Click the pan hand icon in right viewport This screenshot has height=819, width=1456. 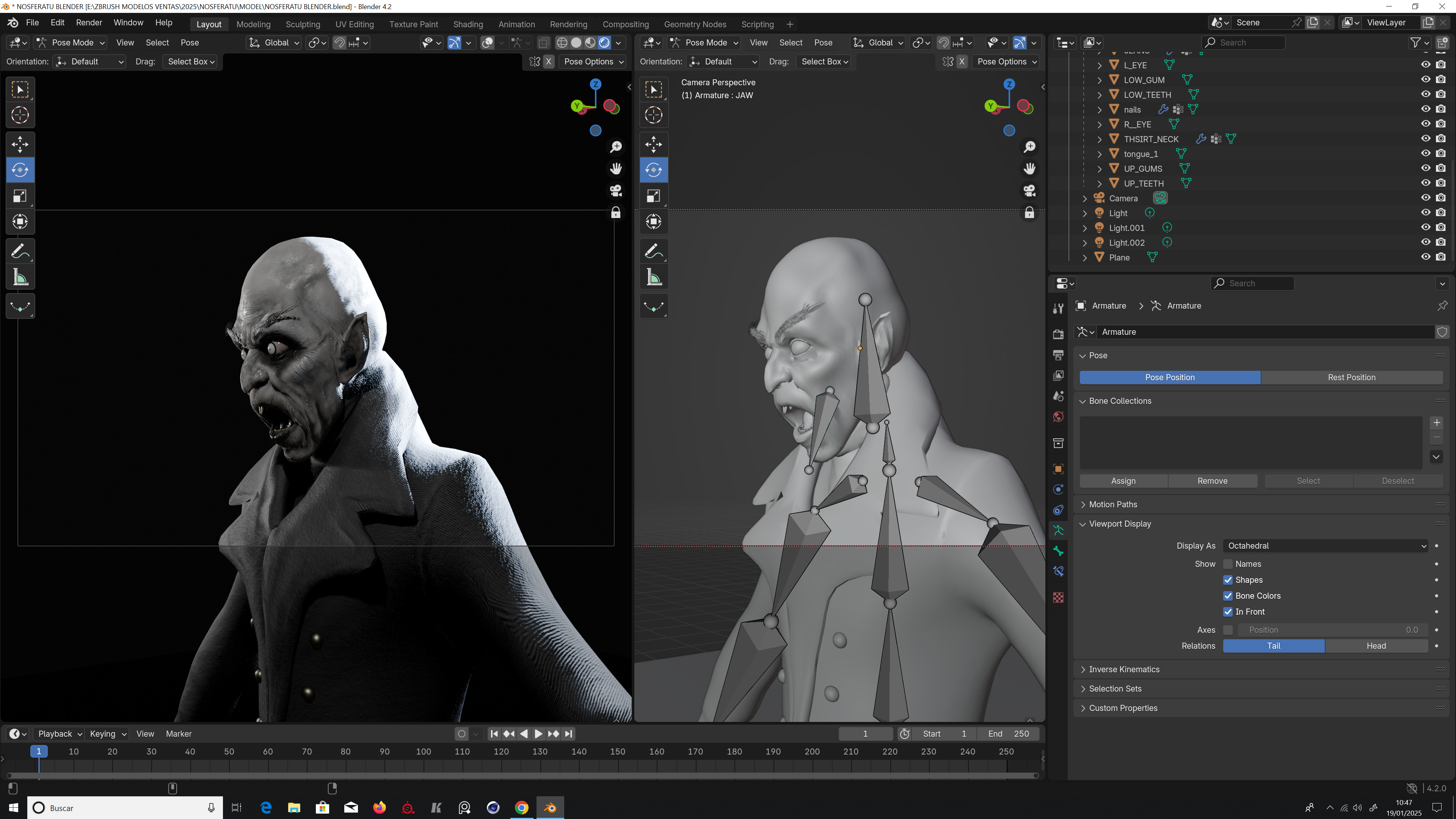tap(1030, 168)
